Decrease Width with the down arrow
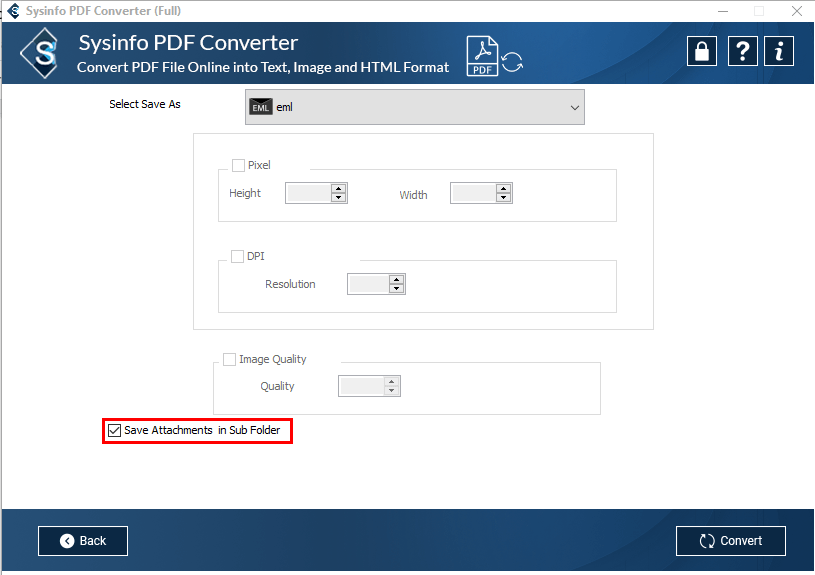This screenshot has height=575, width=815. point(503,198)
